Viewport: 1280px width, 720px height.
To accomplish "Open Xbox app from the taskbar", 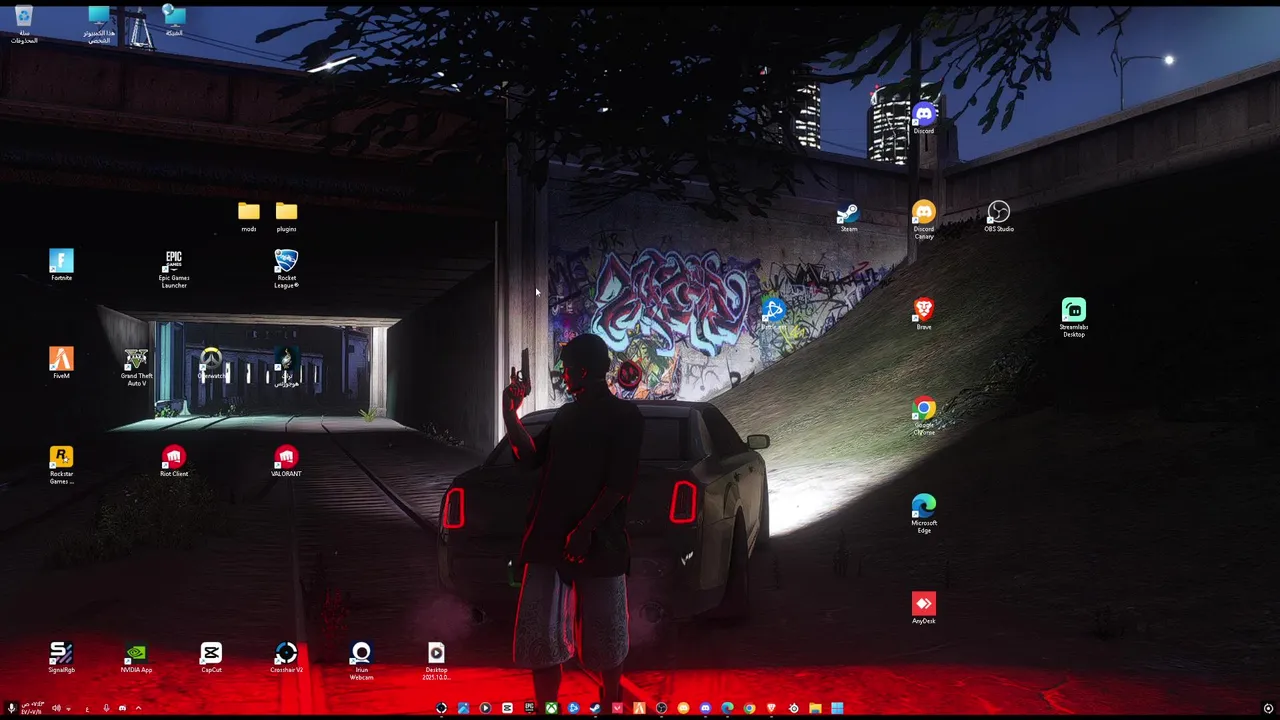I will (552, 708).
